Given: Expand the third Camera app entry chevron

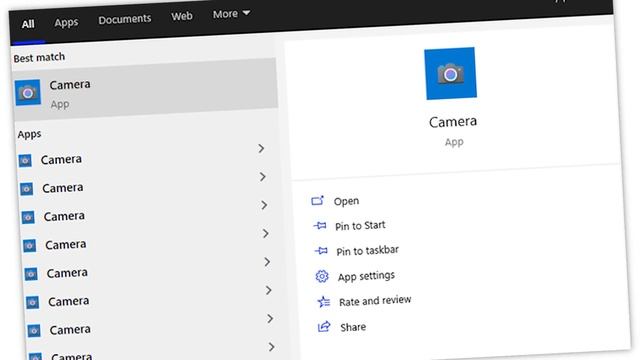Looking at the screenshot, I should 264,205.
